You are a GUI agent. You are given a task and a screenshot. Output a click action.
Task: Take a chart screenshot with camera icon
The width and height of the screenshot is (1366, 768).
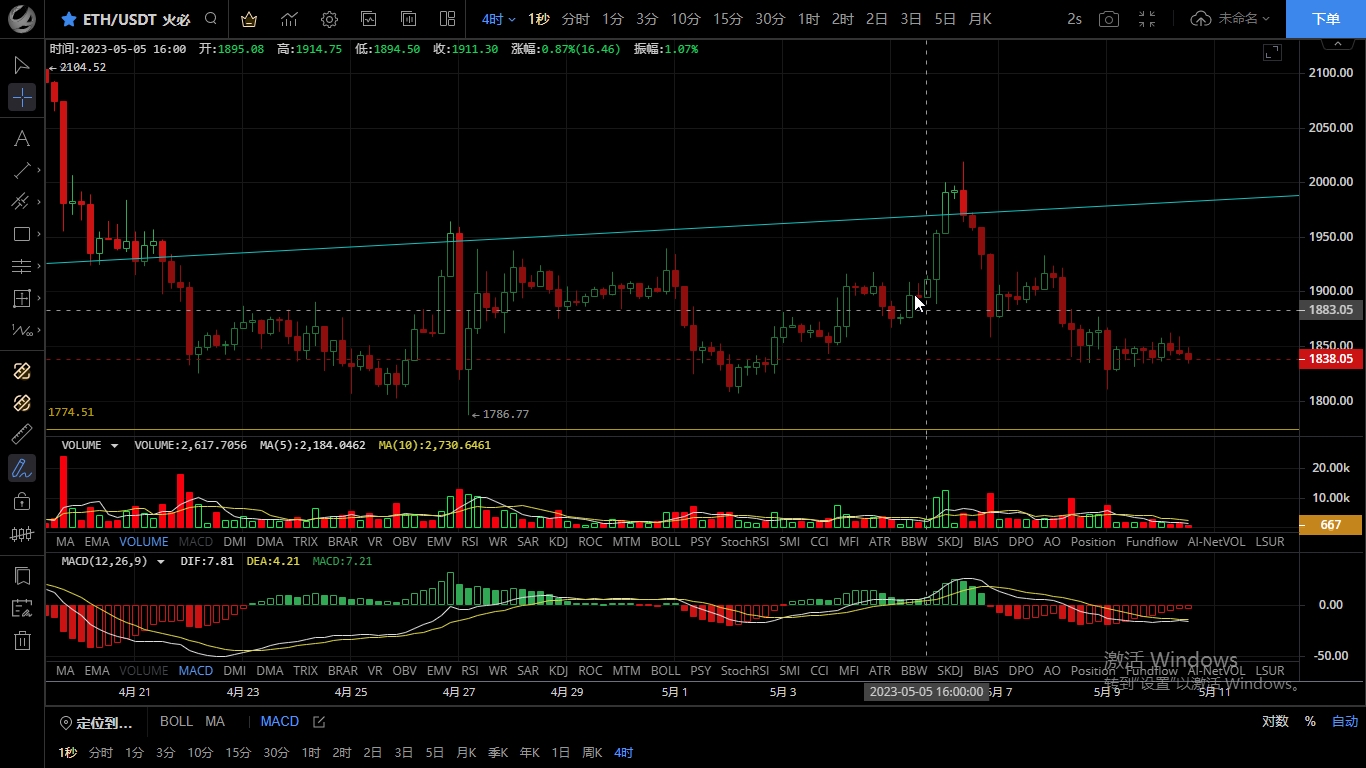[1108, 19]
